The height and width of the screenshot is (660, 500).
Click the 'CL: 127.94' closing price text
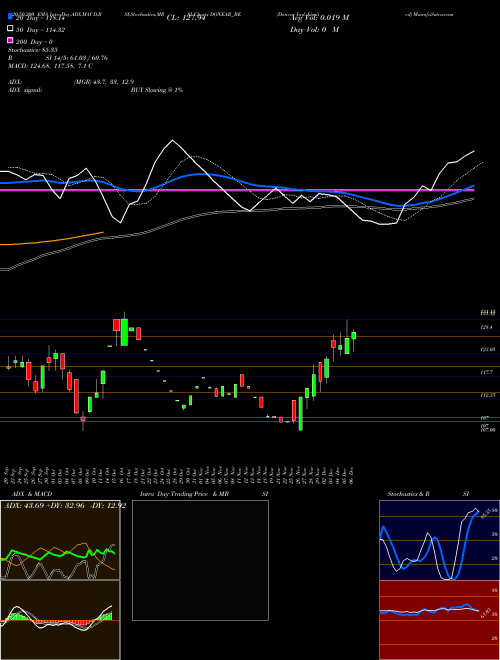click(186, 18)
